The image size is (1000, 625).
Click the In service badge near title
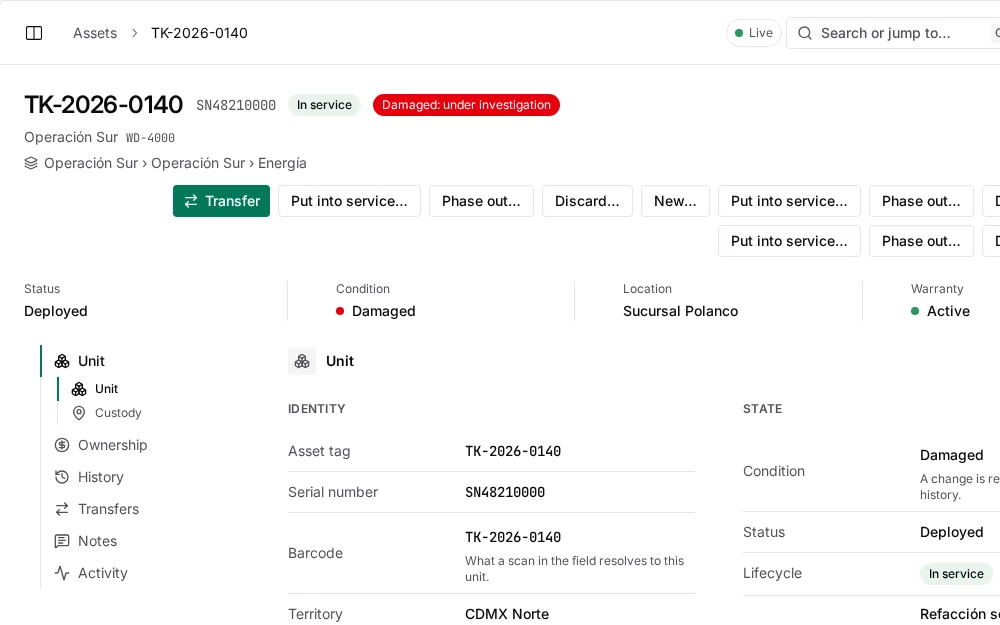[x=324, y=105]
